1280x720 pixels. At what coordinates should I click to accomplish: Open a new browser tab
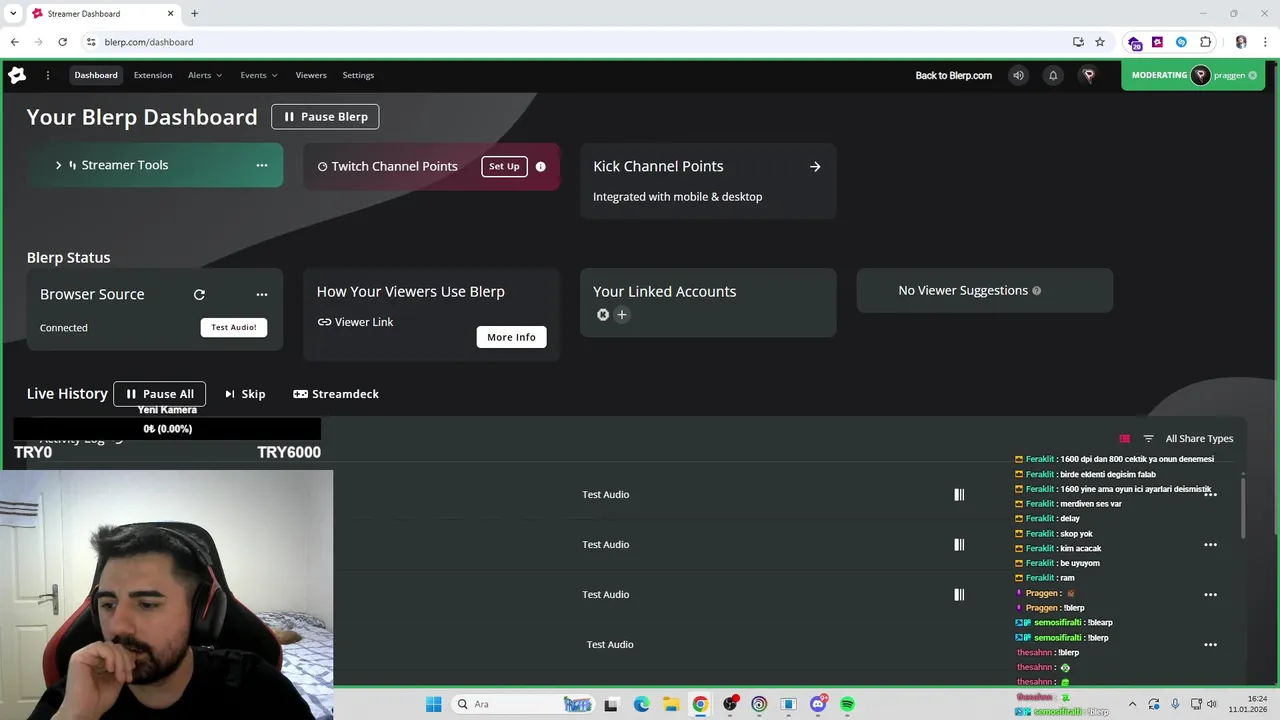click(x=195, y=14)
